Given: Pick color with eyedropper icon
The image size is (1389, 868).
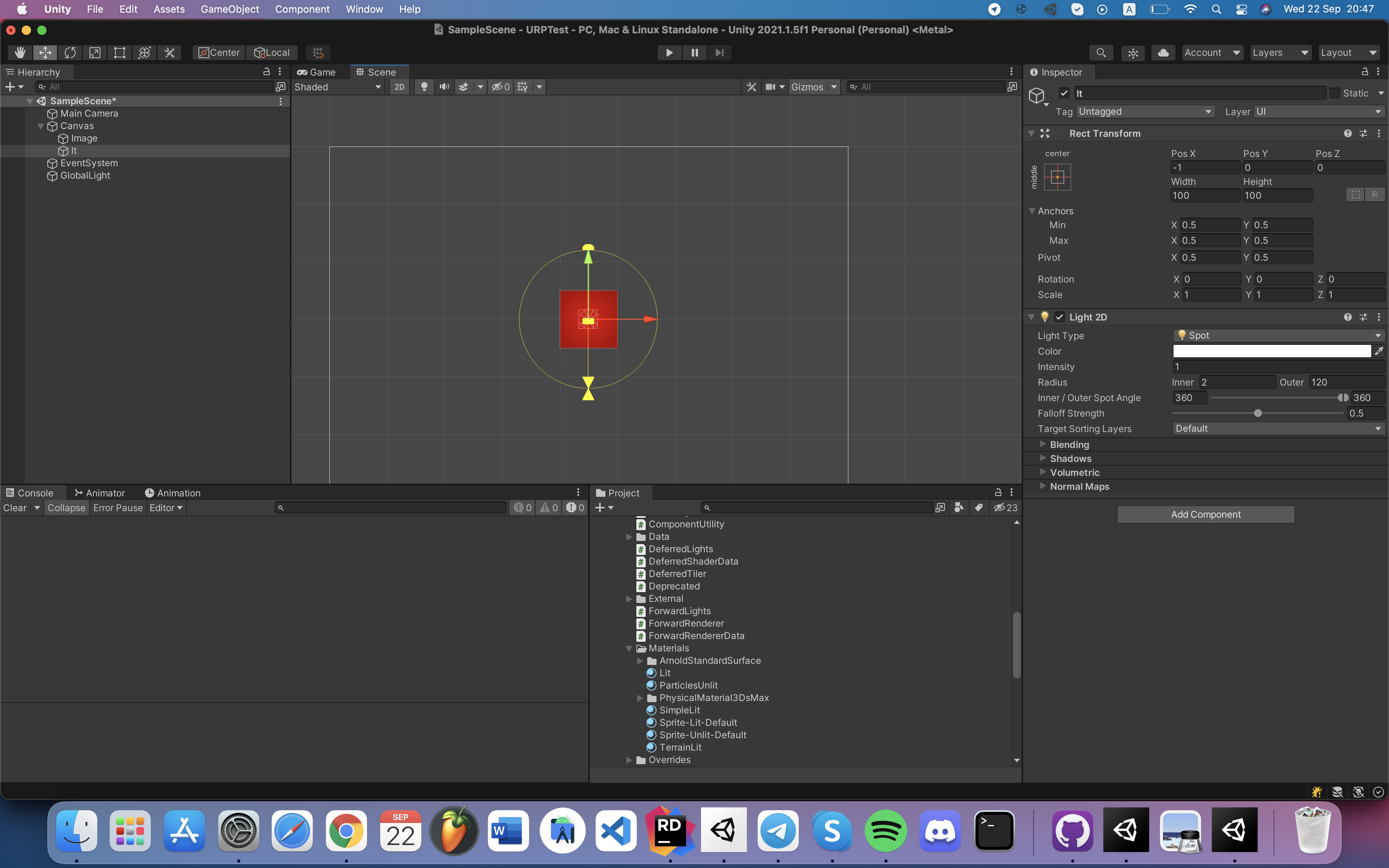Looking at the screenshot, I should pos(1379,351).
